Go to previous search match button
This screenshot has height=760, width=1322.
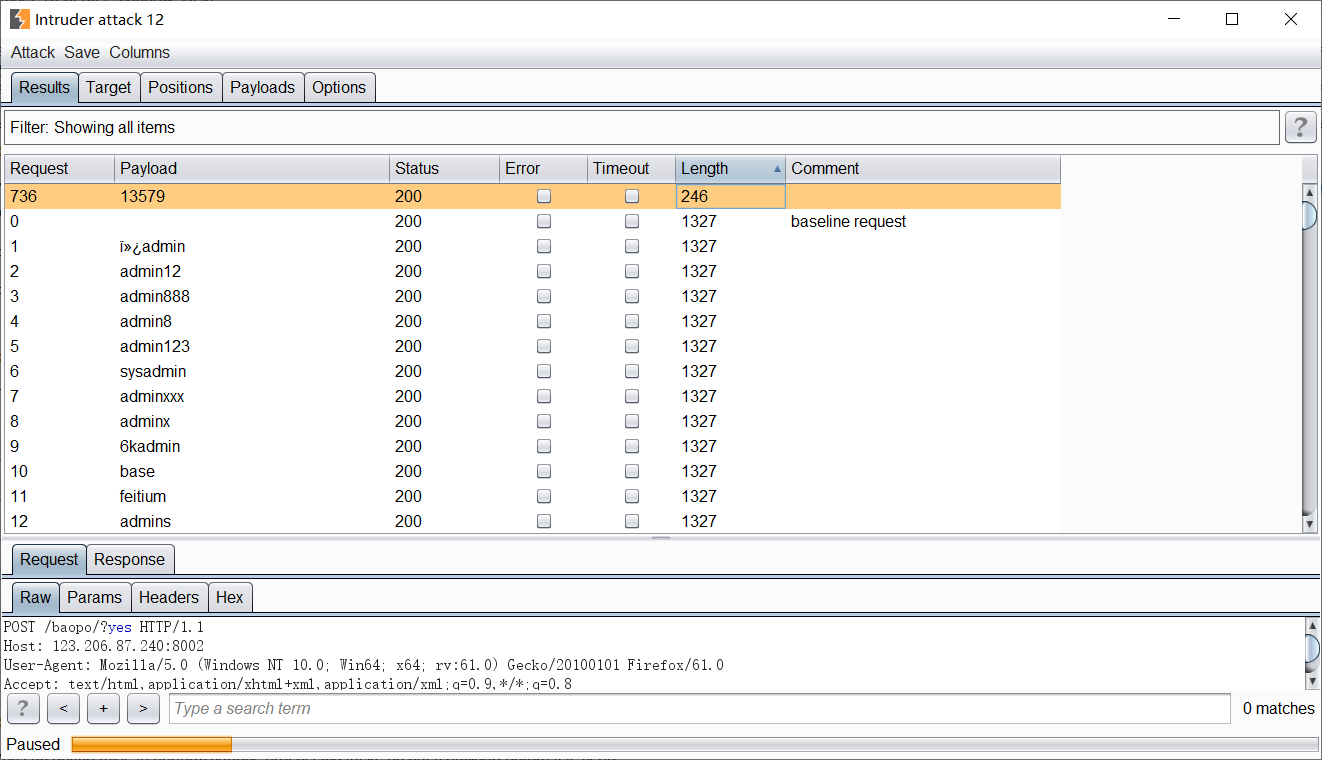(63, 708)
